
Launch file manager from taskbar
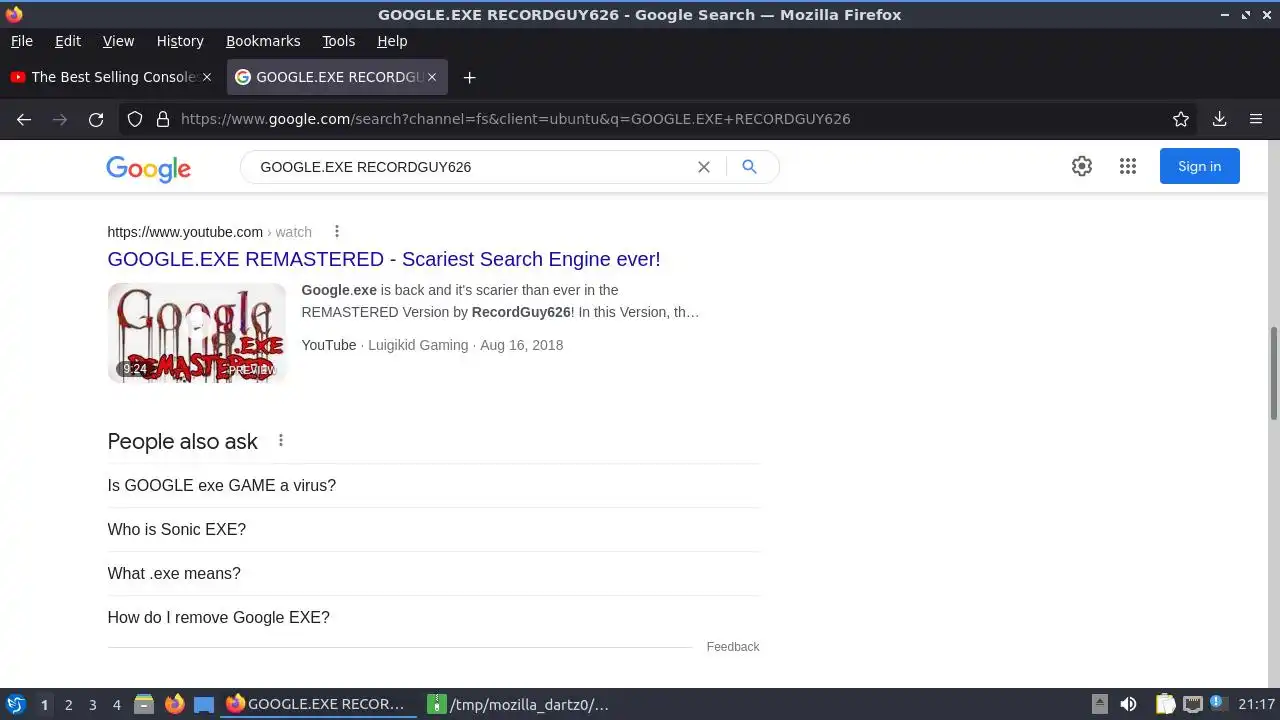144,704
